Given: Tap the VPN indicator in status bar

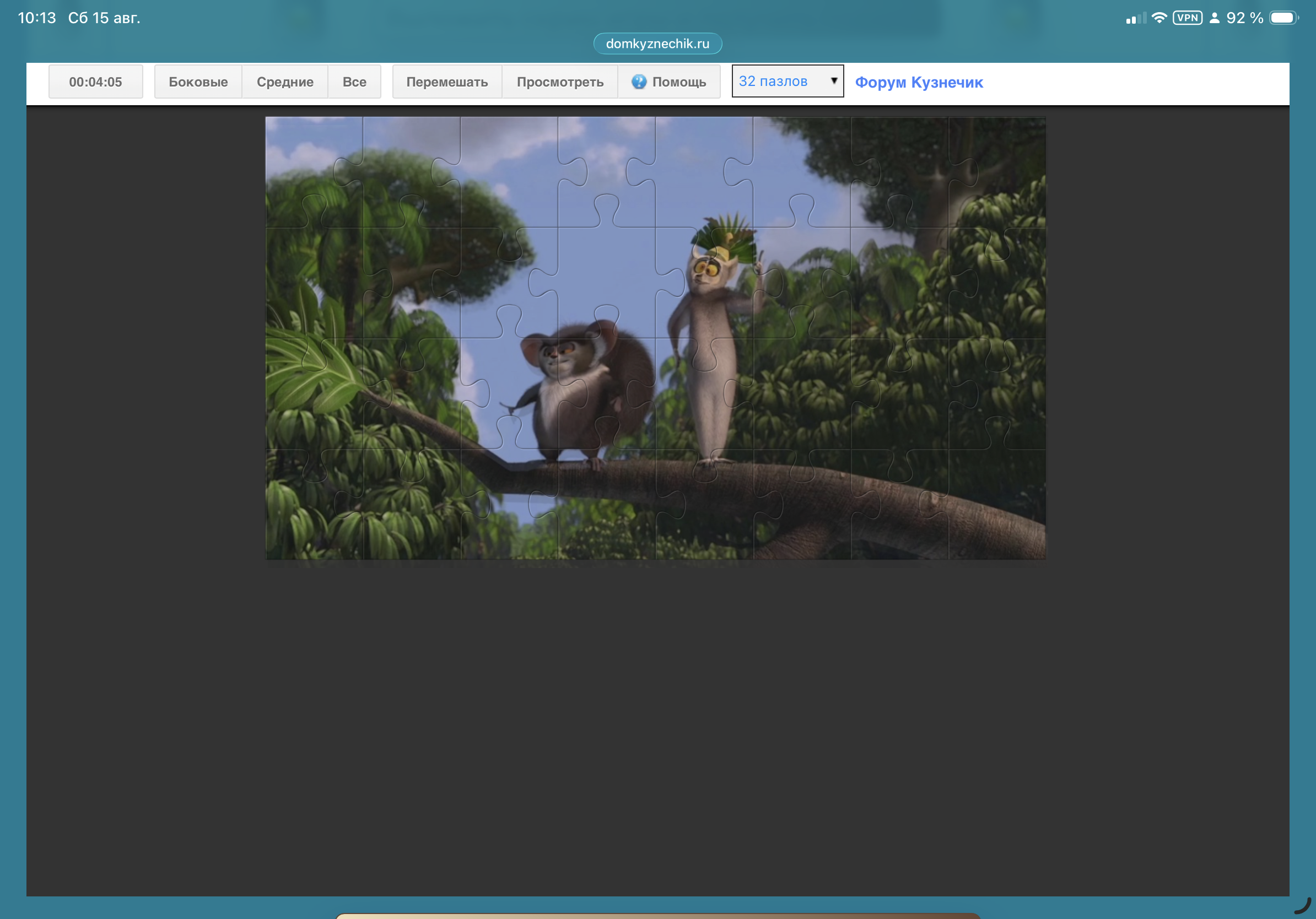Looking at the screenshot, I should [1187, 18].
